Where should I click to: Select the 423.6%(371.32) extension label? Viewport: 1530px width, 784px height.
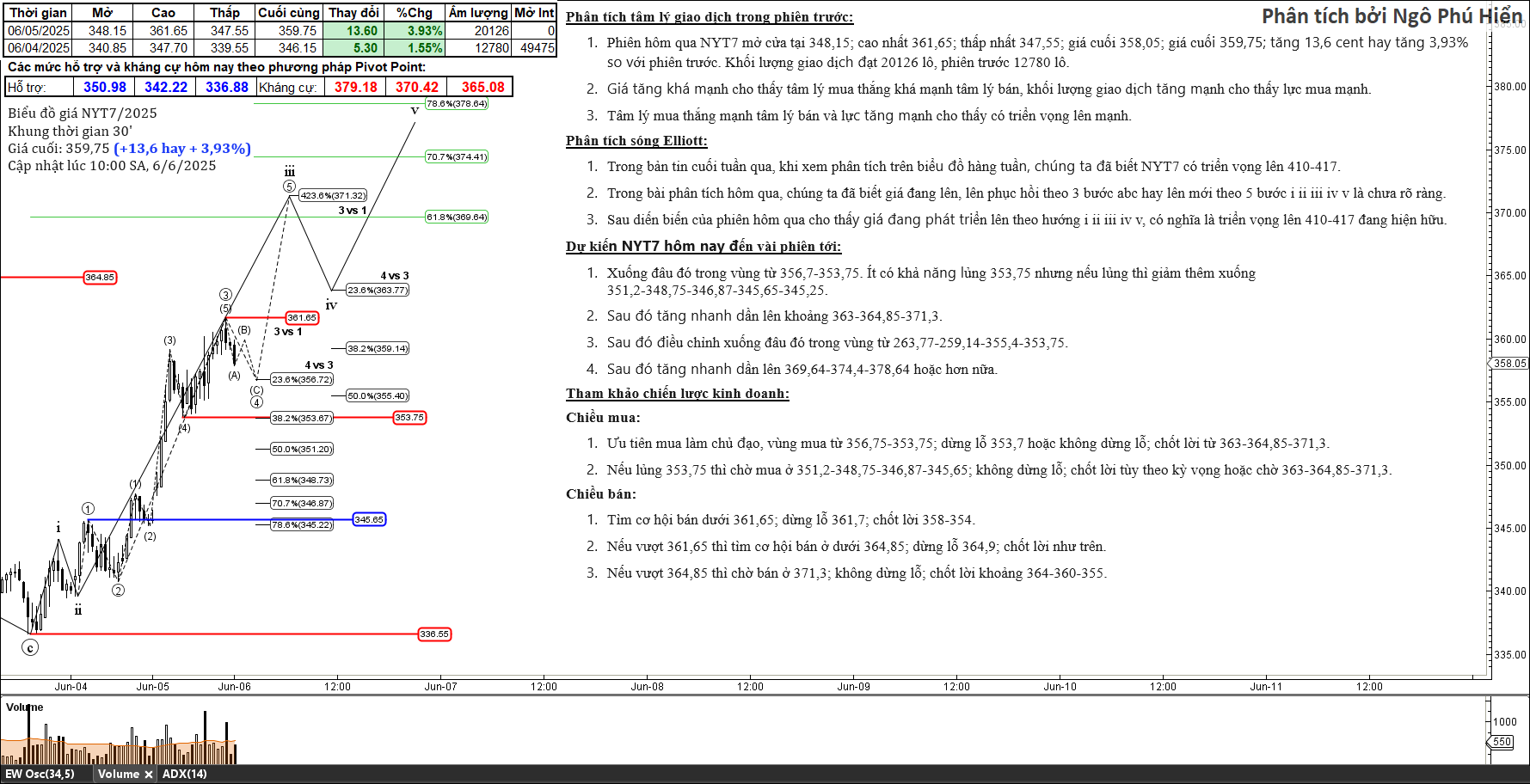click(x=333, y=196)
